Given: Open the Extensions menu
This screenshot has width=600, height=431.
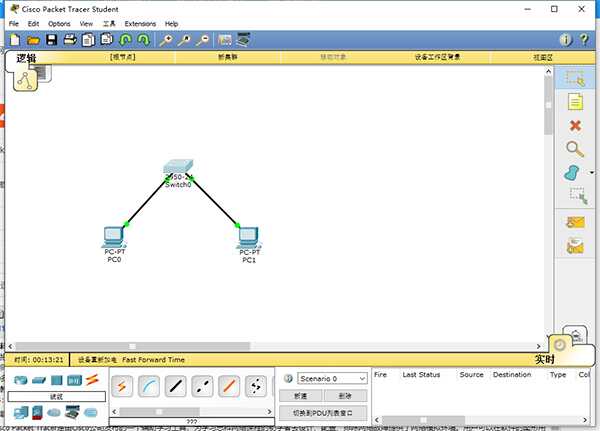Looking at the screenshot, I should click(x=140, y=23).
